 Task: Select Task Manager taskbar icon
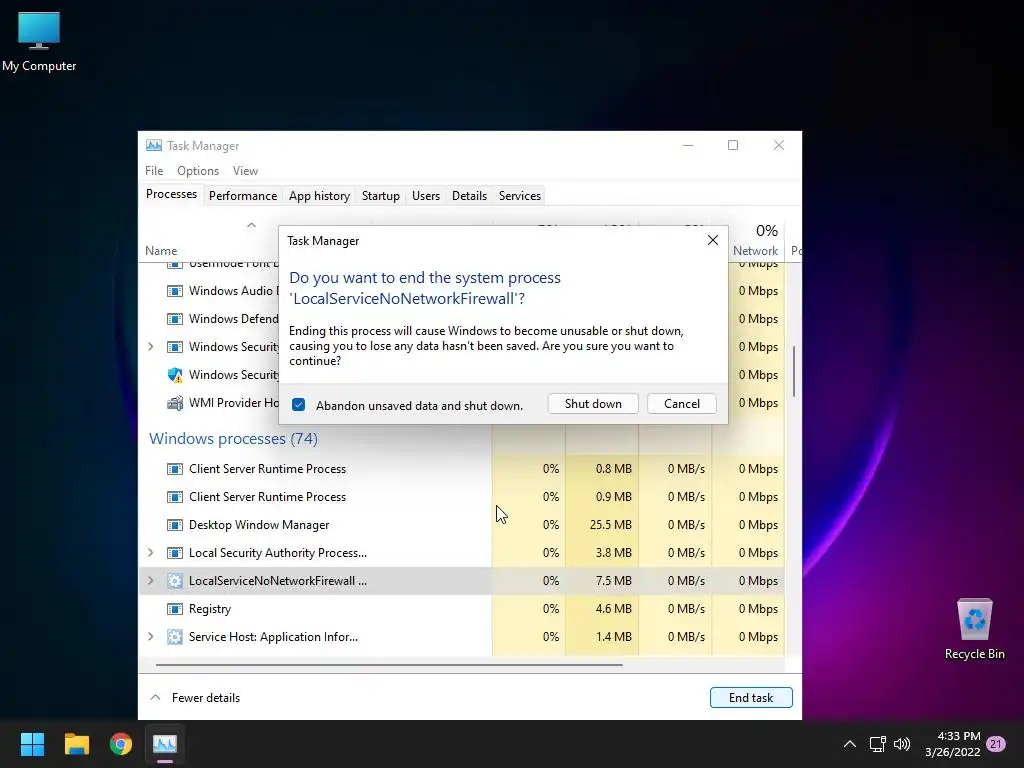click(x=165, y=744)
